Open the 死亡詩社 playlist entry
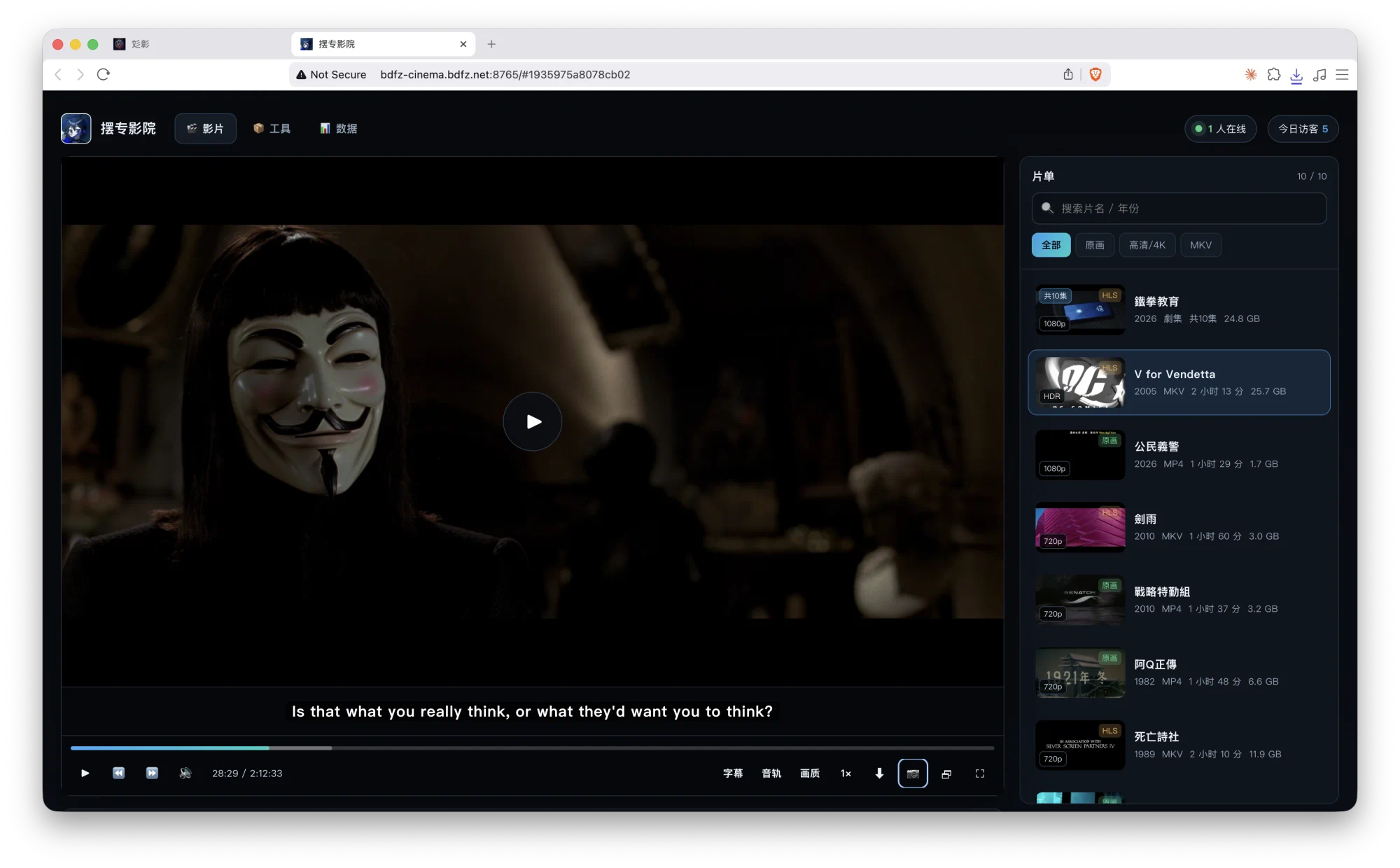The image size is (1400, 868). [x=1179, y=745]
